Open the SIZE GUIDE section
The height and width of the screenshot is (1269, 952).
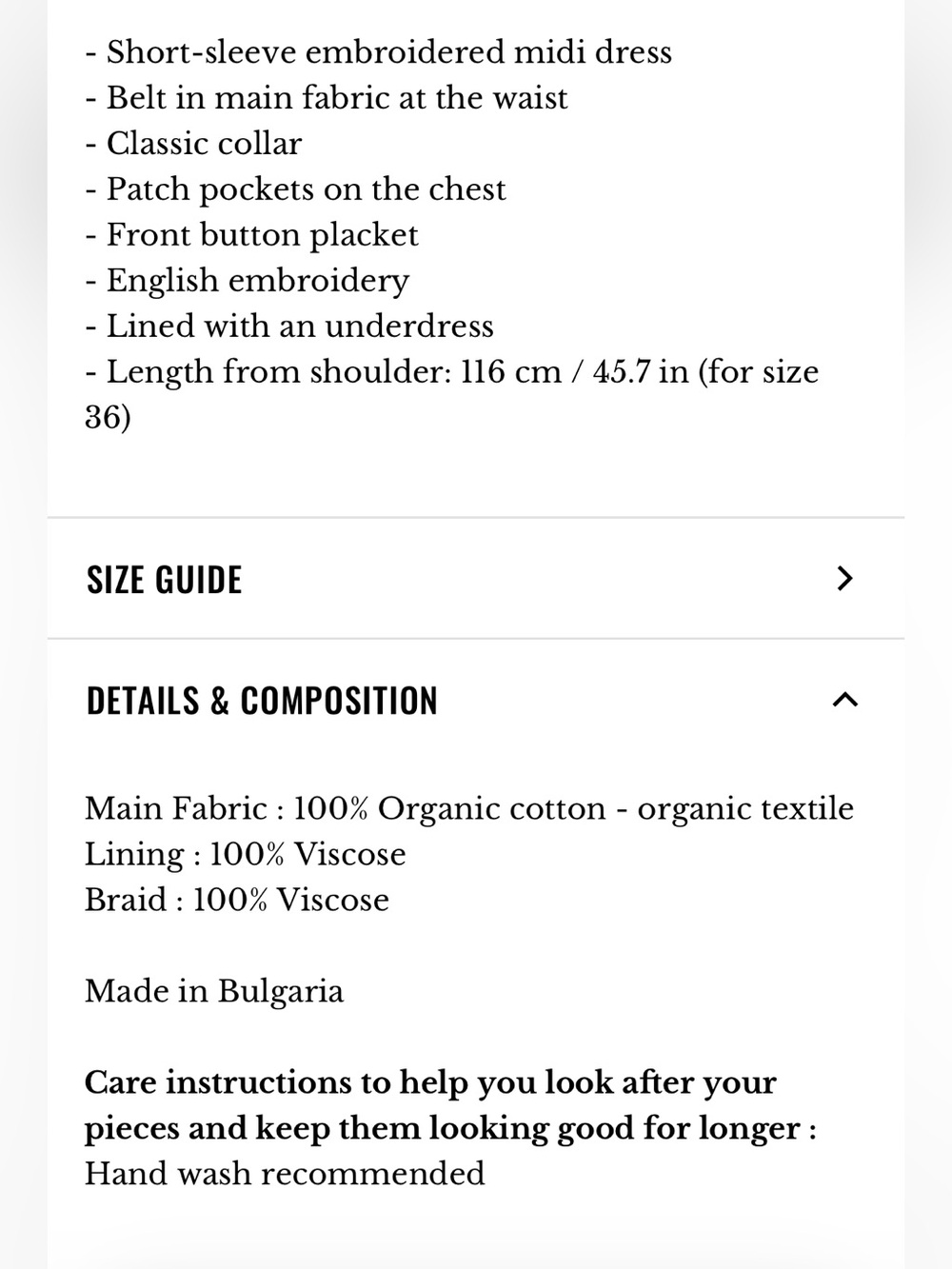coord(476,579)
